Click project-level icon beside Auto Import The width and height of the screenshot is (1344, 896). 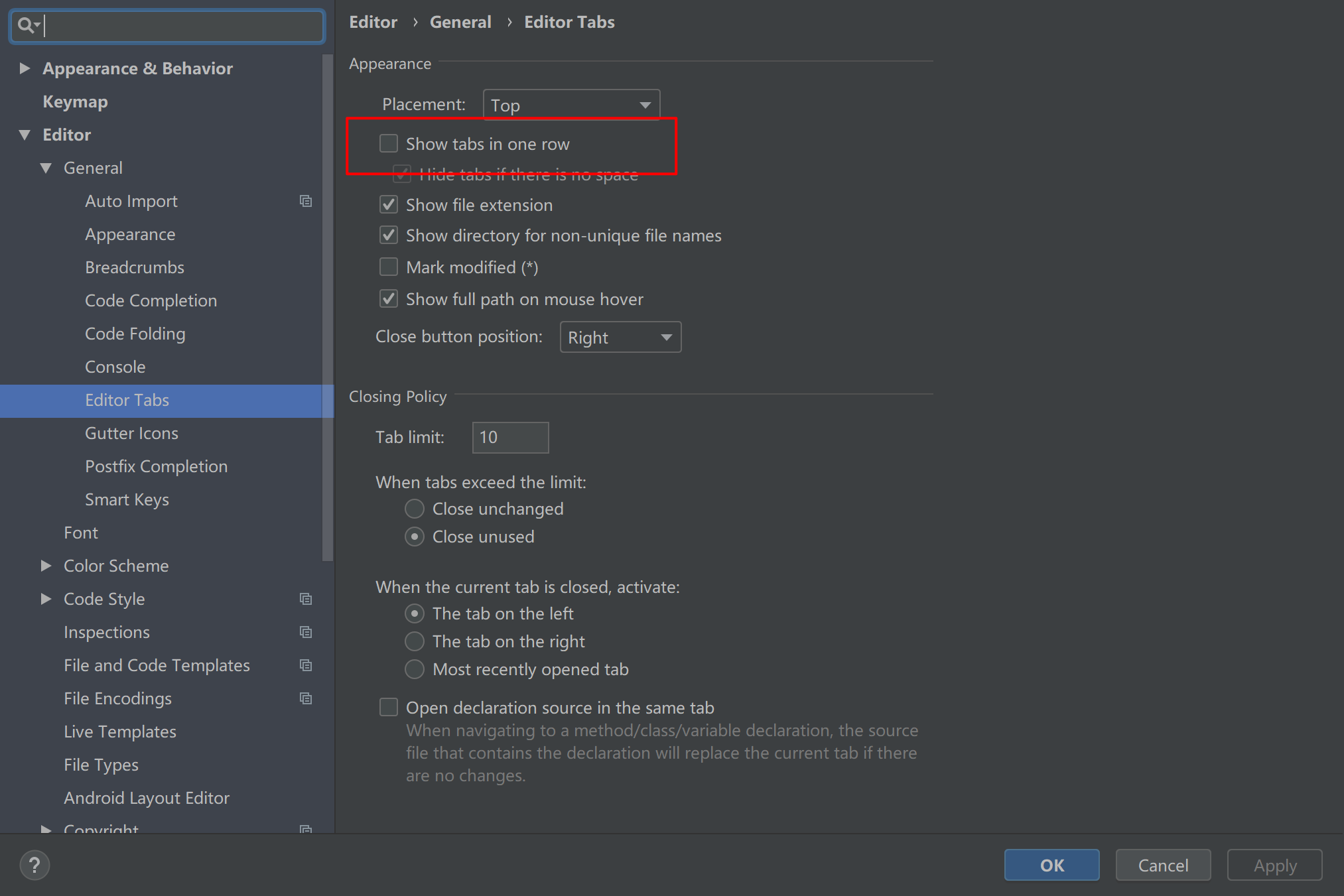(306, 201)
